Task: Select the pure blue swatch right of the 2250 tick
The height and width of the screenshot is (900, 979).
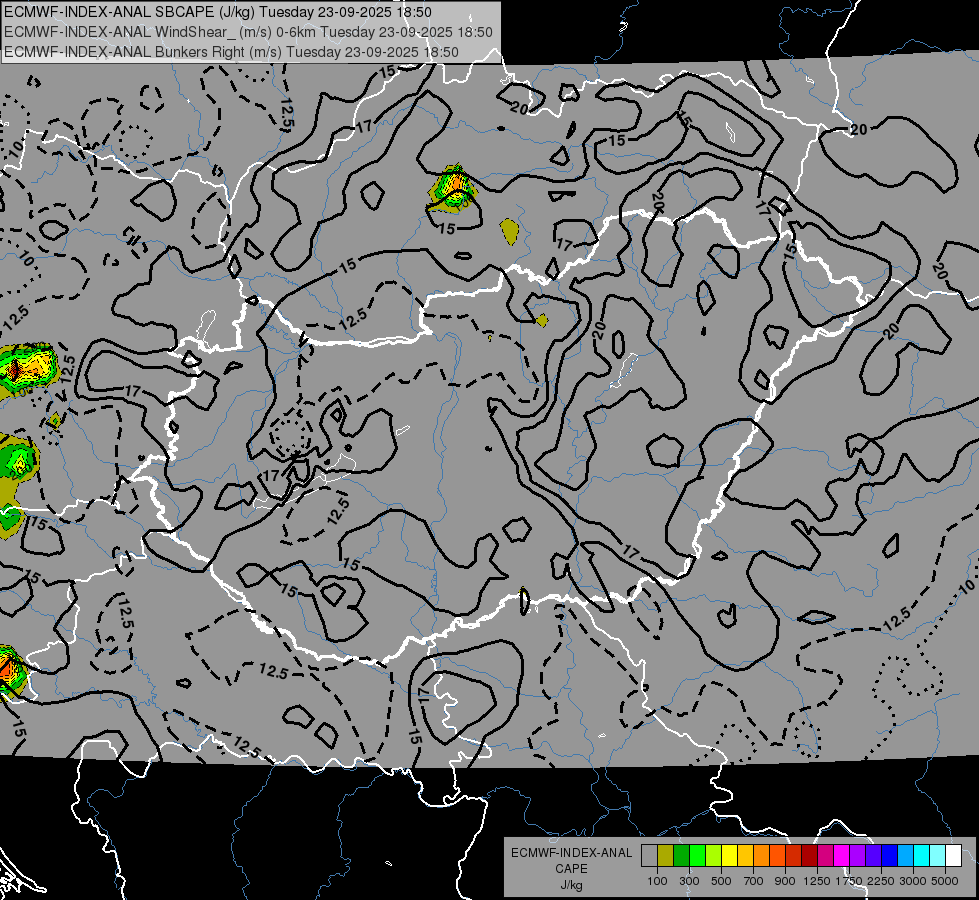Action: [x=890, y=856]
